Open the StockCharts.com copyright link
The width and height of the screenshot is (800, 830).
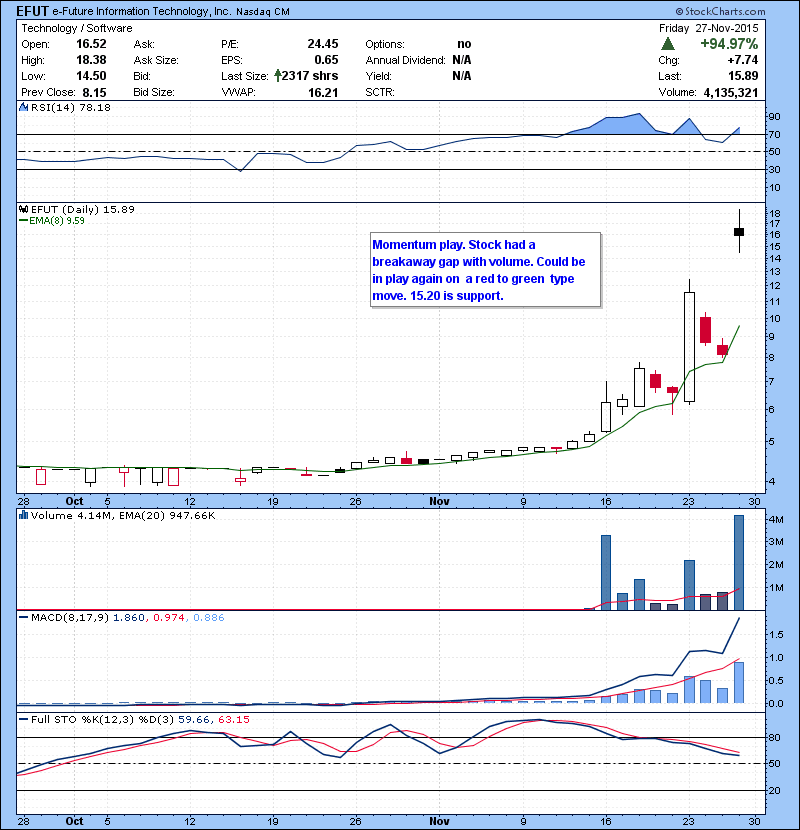[x=721, y=11]
